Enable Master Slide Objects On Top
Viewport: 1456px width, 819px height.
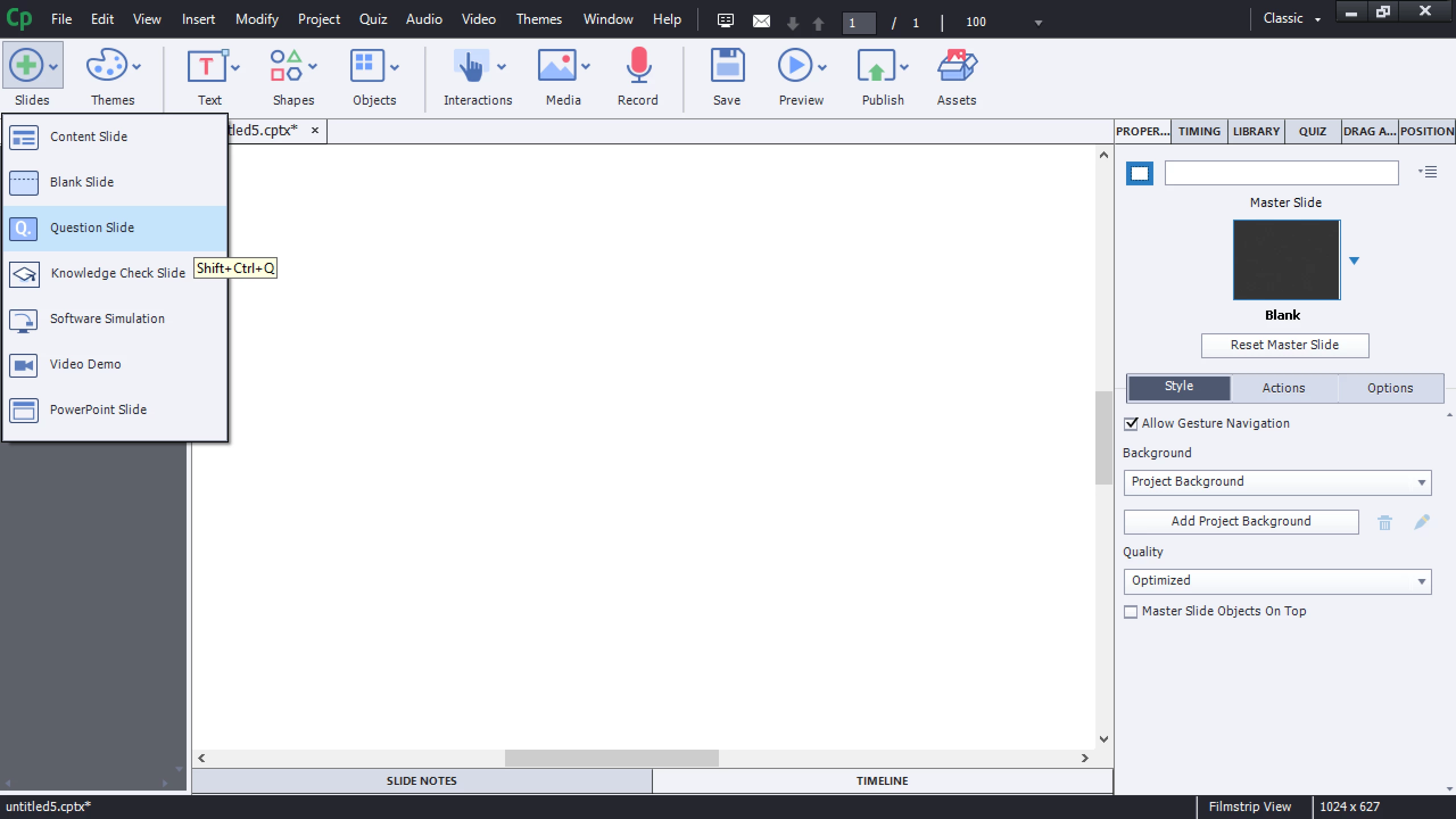tap(1131, 611)
